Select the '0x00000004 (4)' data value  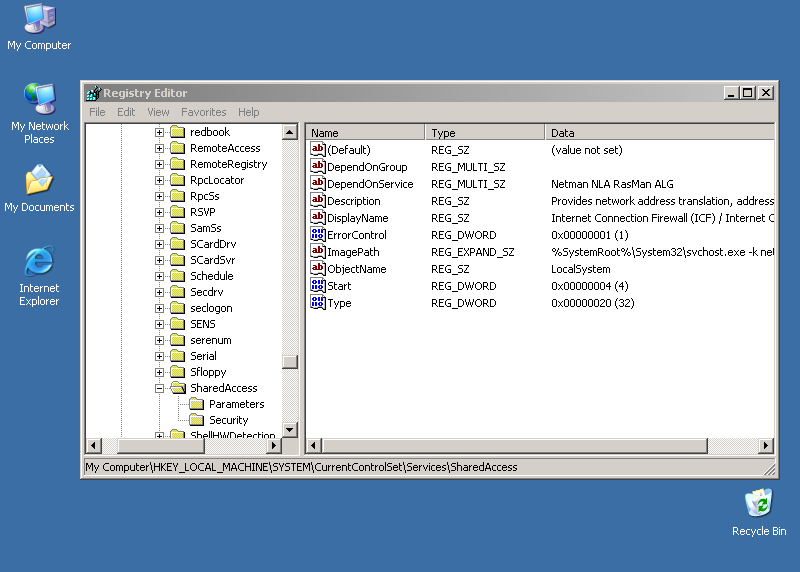[590, 286]
